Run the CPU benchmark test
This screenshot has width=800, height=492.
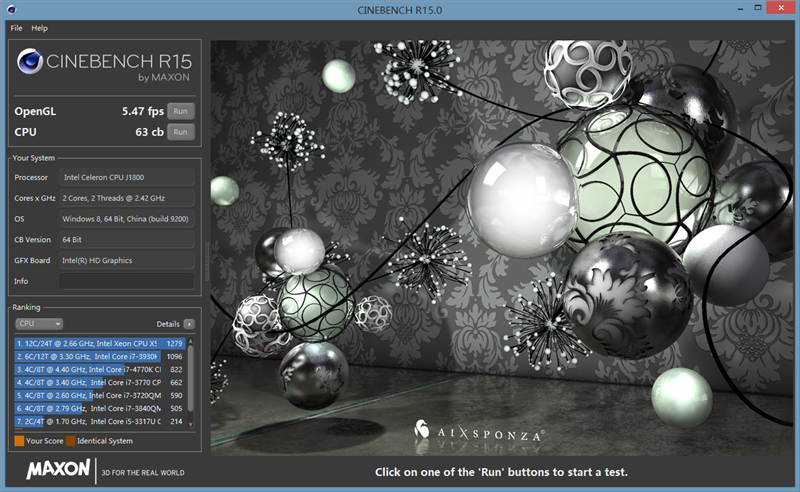click(x=180, y=132)
